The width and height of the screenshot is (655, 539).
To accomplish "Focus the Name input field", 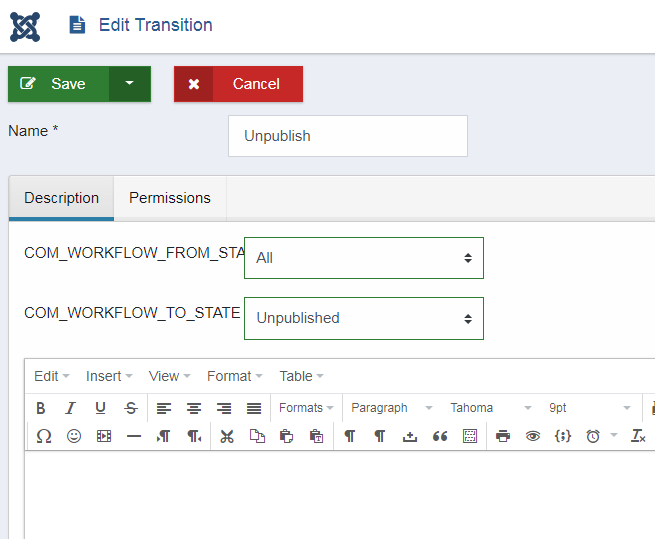I will 348,136.
